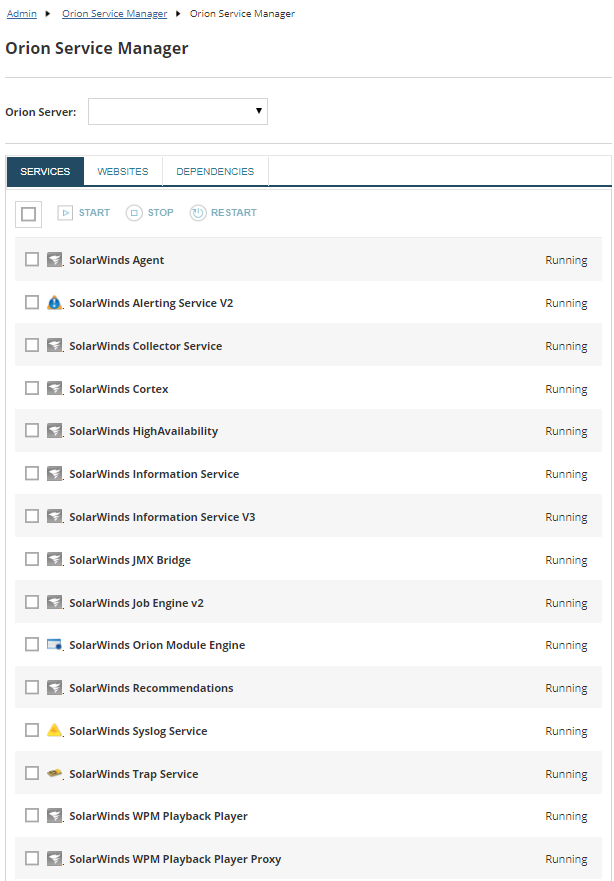Viewport: 614px width, 881px height.
Task: Click the Admin breadcrumb link
Action: click(x=21, y=13)
